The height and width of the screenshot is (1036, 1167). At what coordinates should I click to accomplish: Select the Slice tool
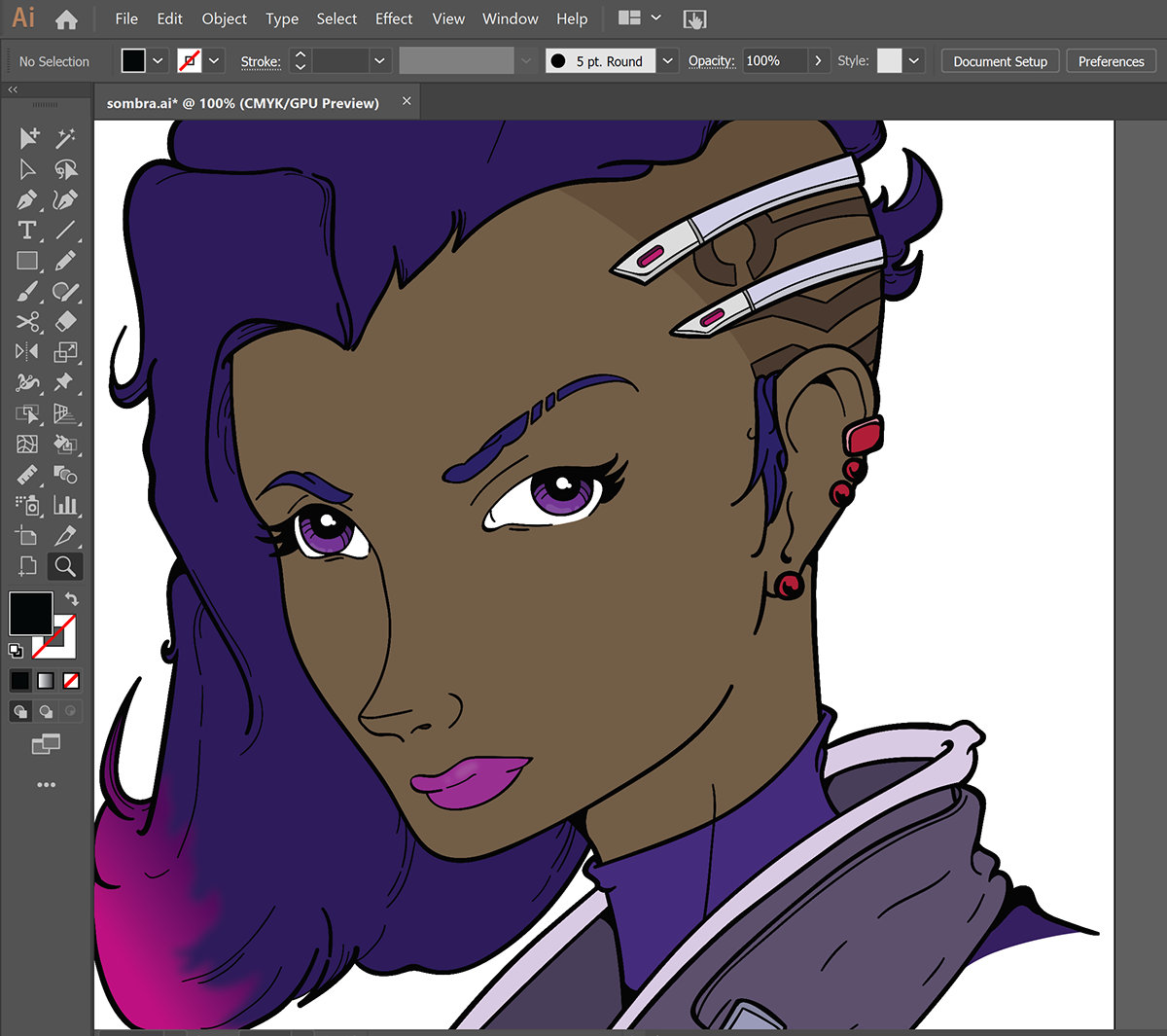click(65, 536)
